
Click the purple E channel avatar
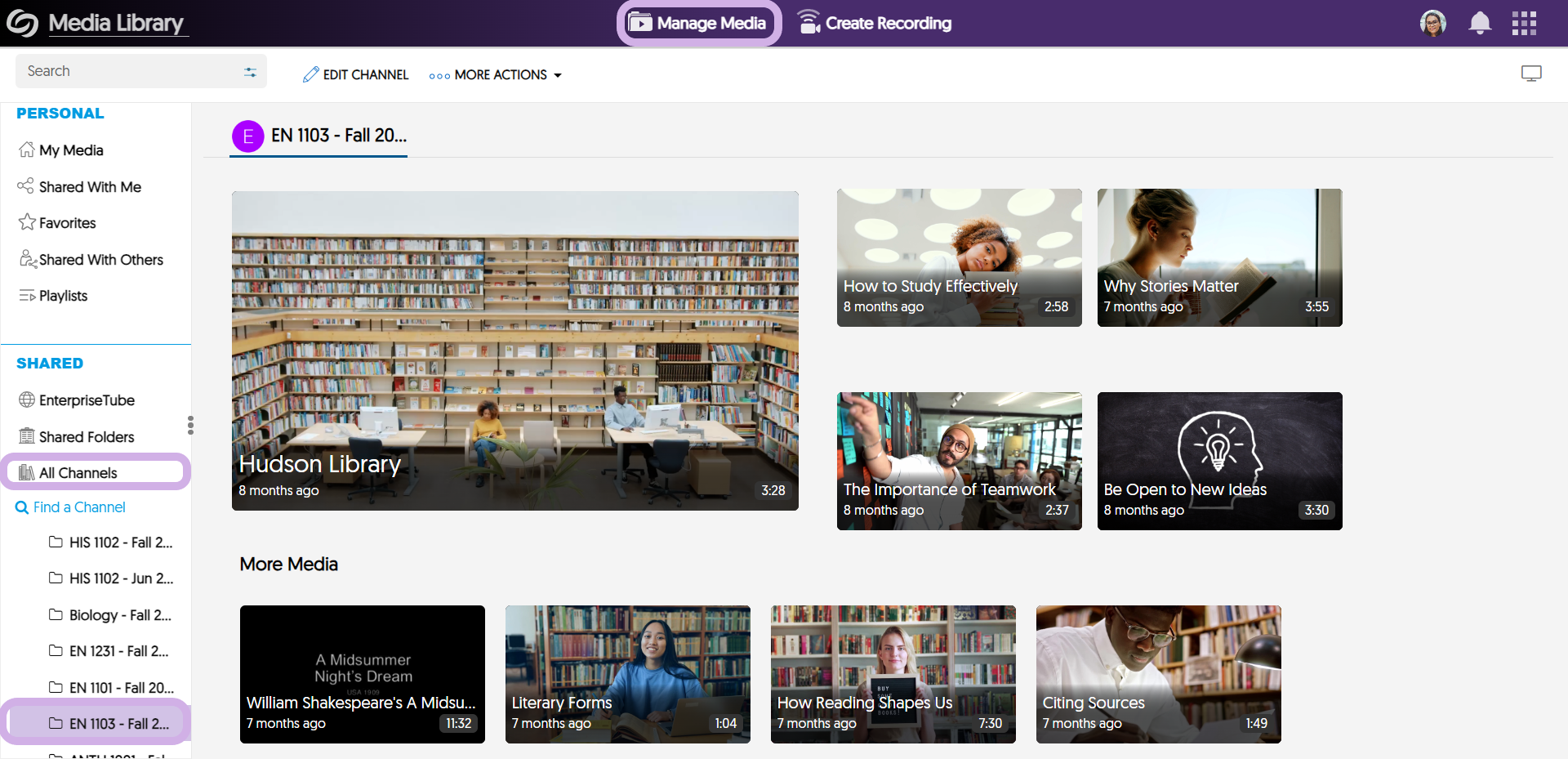(x=248, y=136)
